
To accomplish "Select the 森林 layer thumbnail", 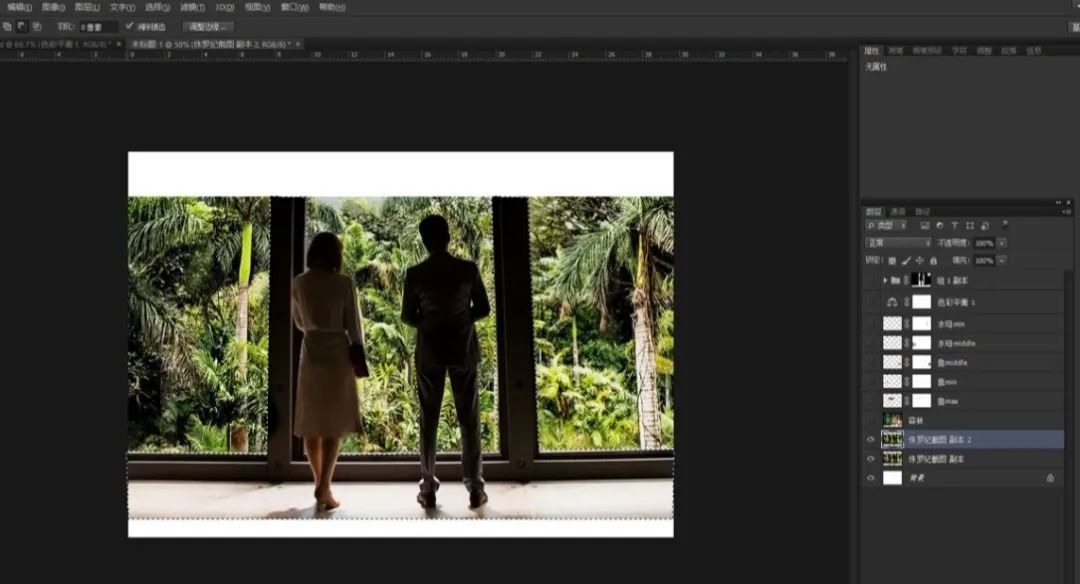I will tap(893, 420).
